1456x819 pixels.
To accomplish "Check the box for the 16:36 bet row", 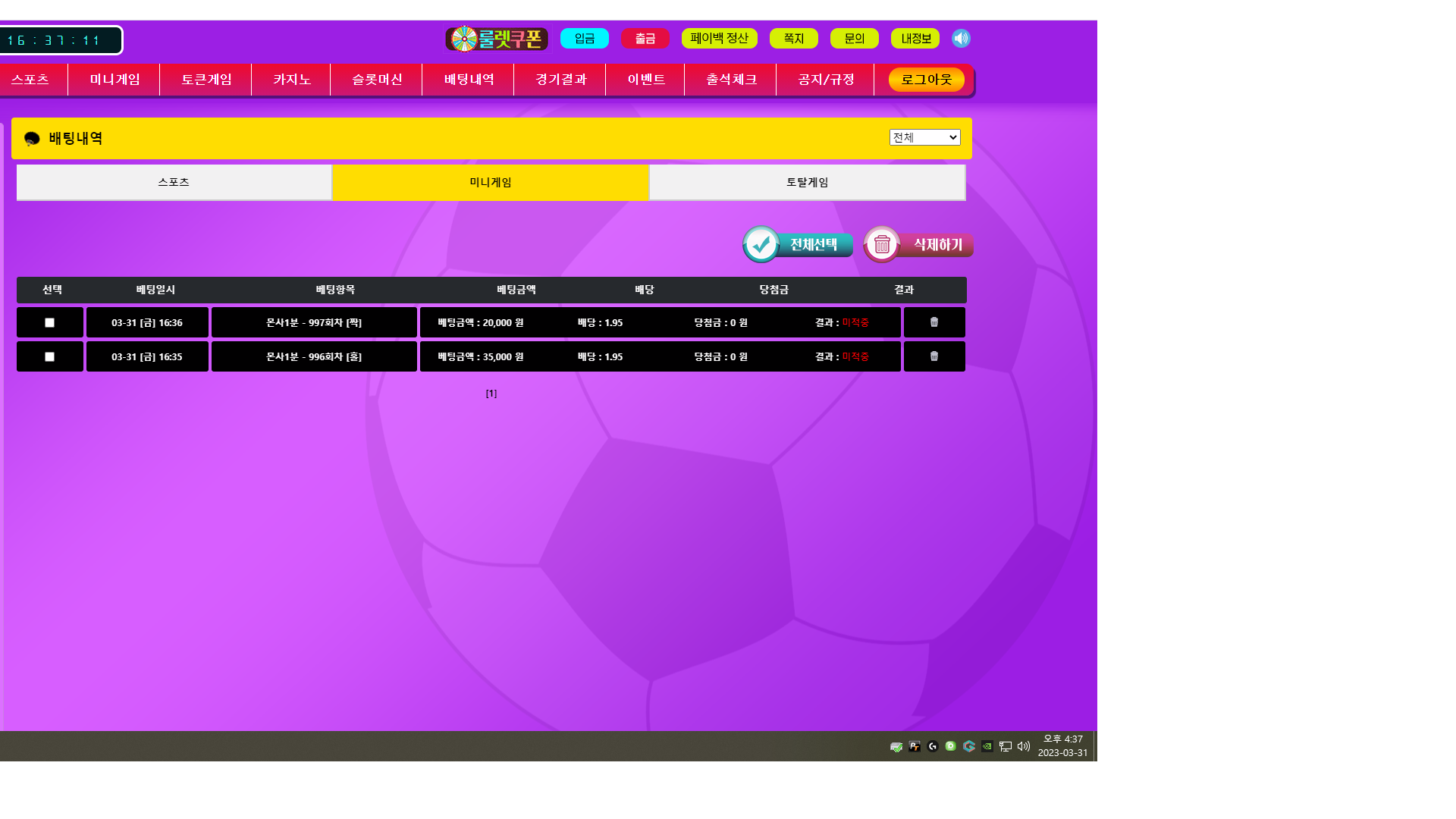I will pyautogui.click(x=50, y=323).
